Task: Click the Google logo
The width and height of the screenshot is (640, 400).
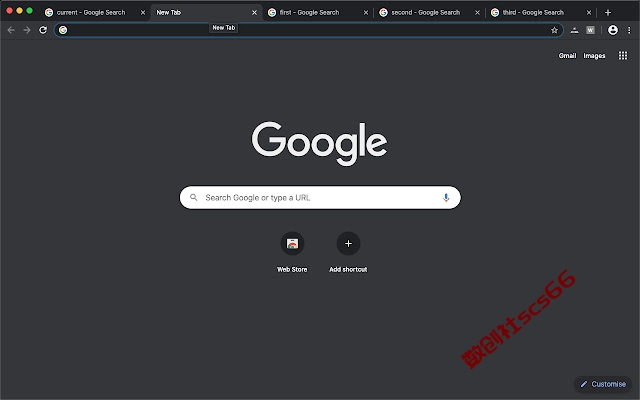Action: 320,144
